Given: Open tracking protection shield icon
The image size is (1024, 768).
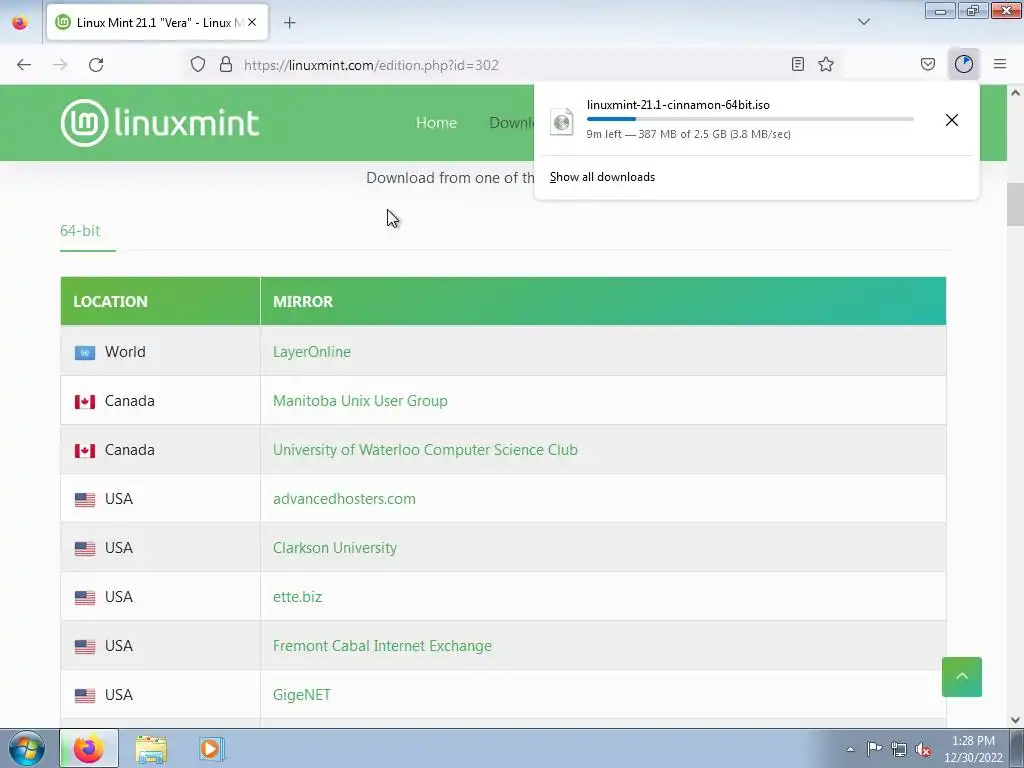Looking at the screenshot, I should (198, 65).
